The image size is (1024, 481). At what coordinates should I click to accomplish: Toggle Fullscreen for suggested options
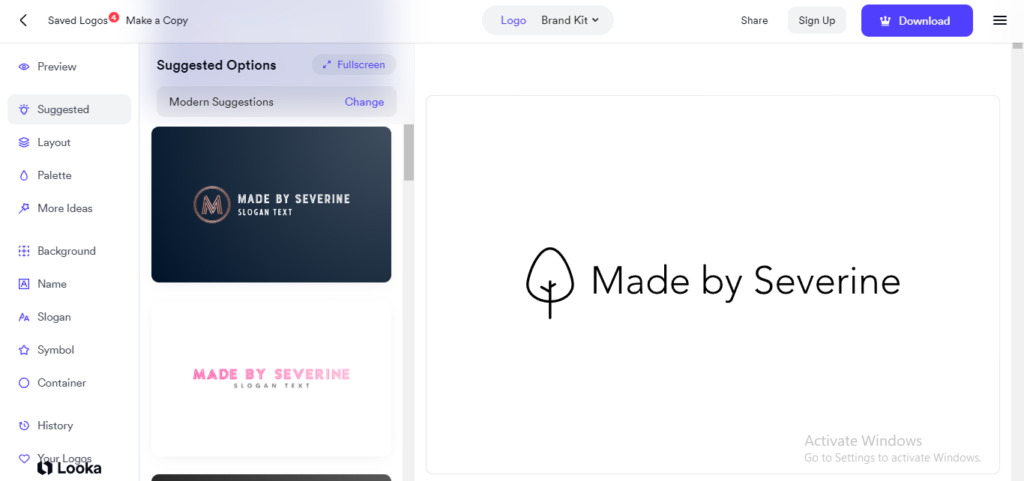pyautogui.click(x=354, y=65)
